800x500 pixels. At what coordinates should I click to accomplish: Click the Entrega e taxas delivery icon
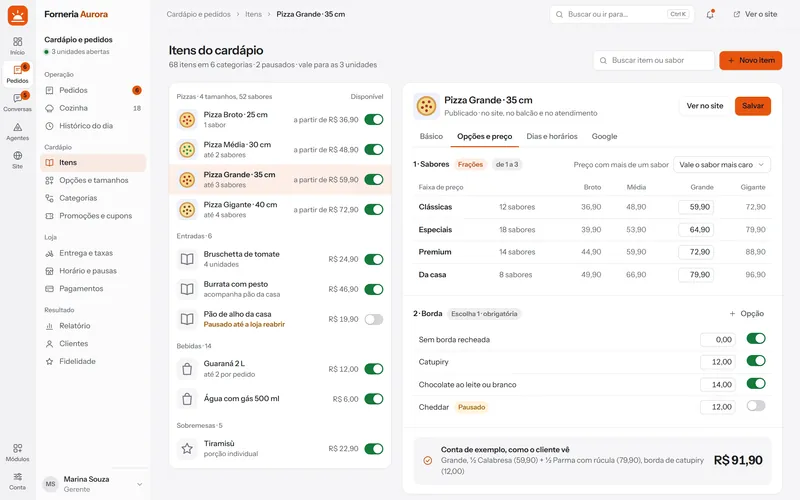(x=49, y=253)
